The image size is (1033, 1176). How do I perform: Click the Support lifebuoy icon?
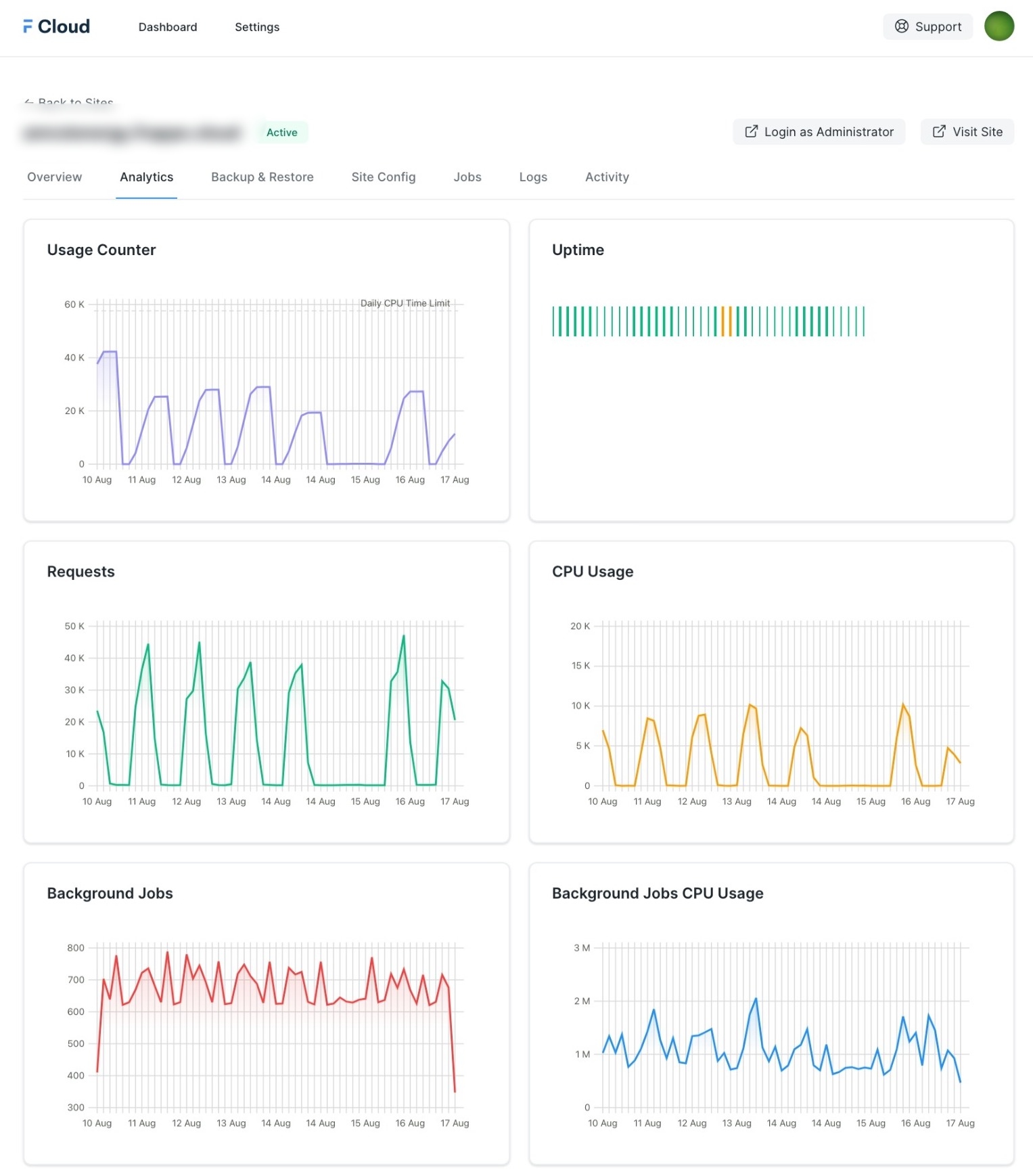[x=901, y=26]
